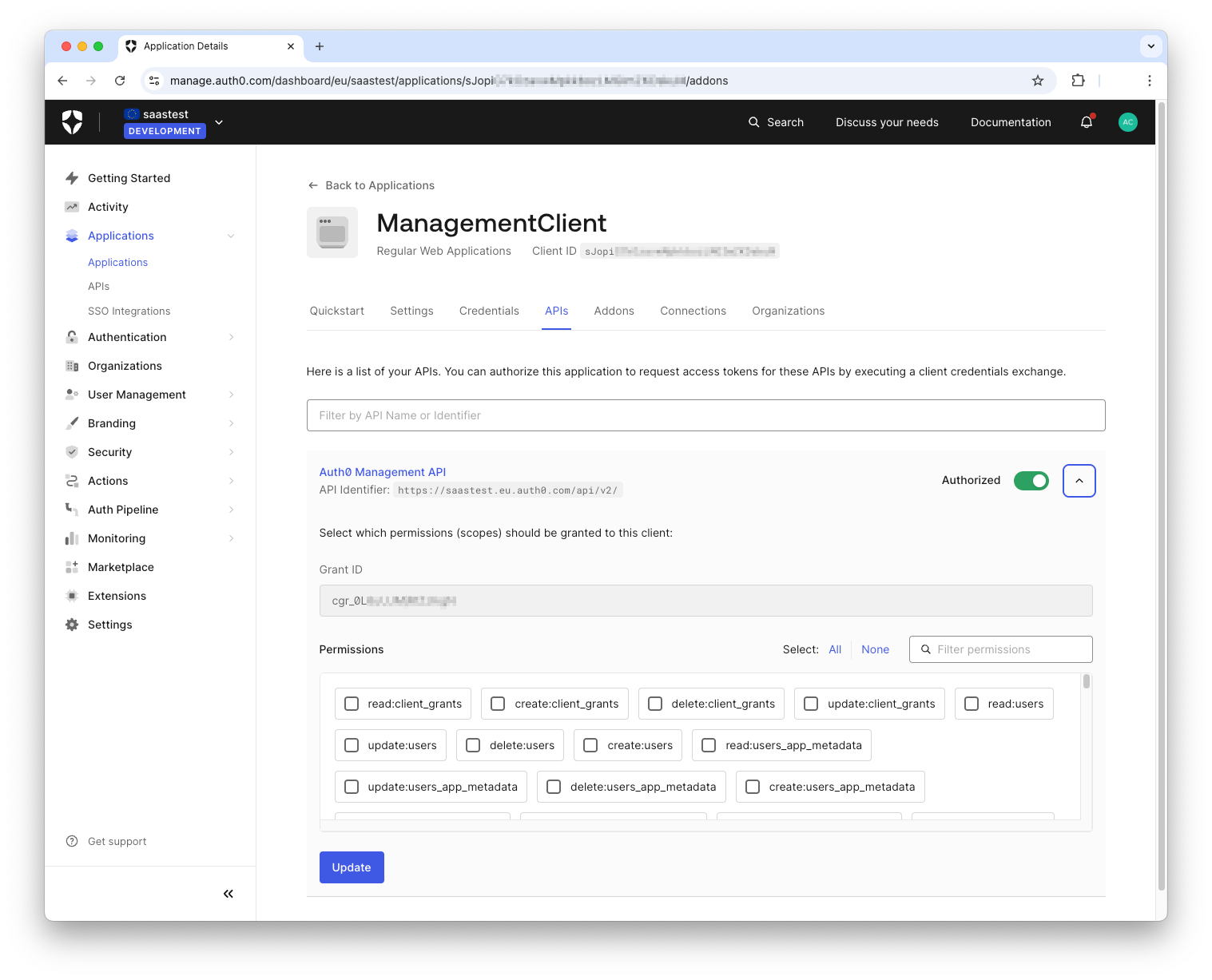Open the Getting Started page
Screen dimensions: 1212x980
click(x=129, y=178)
